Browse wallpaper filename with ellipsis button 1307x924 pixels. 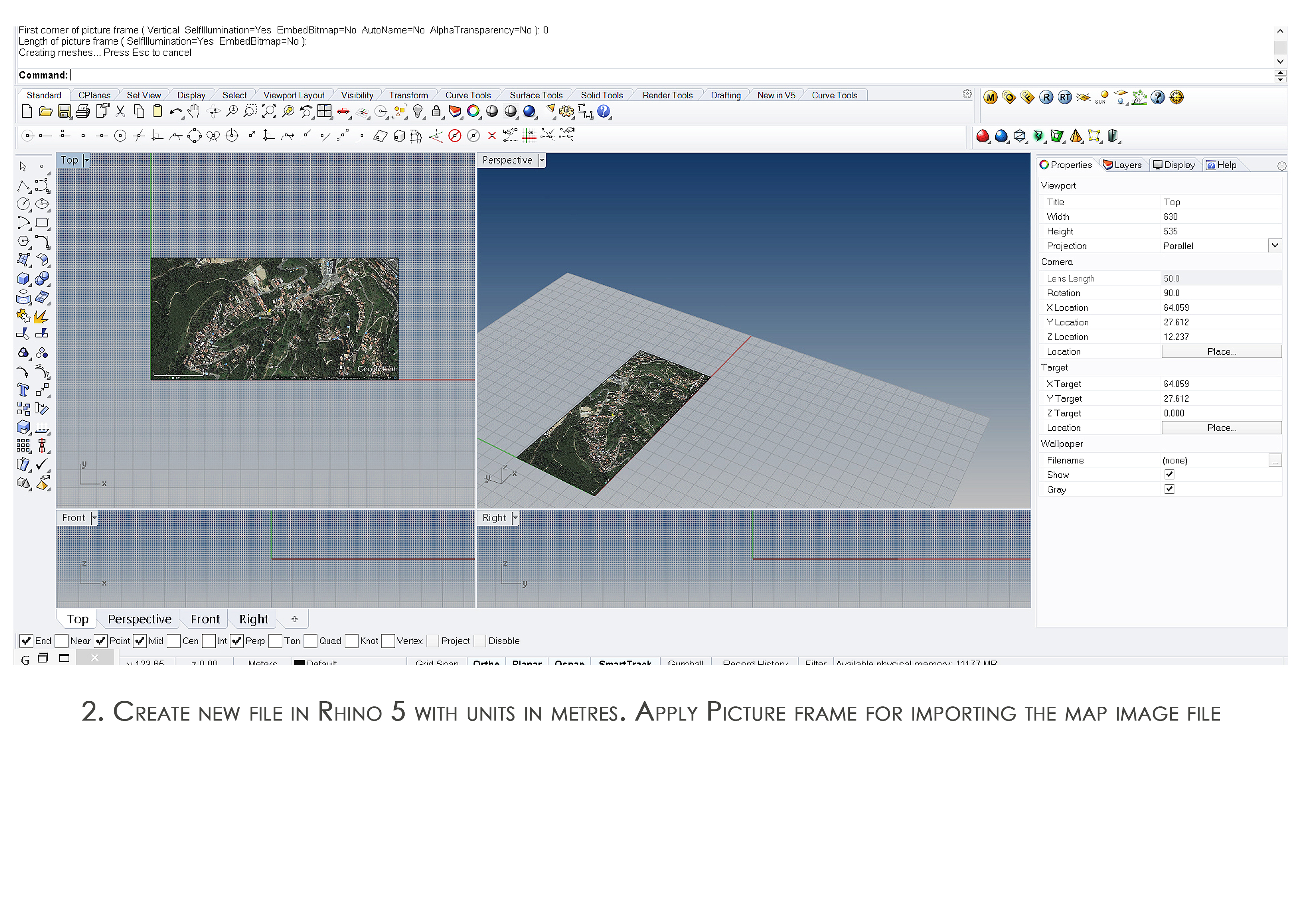(1275, 461)
